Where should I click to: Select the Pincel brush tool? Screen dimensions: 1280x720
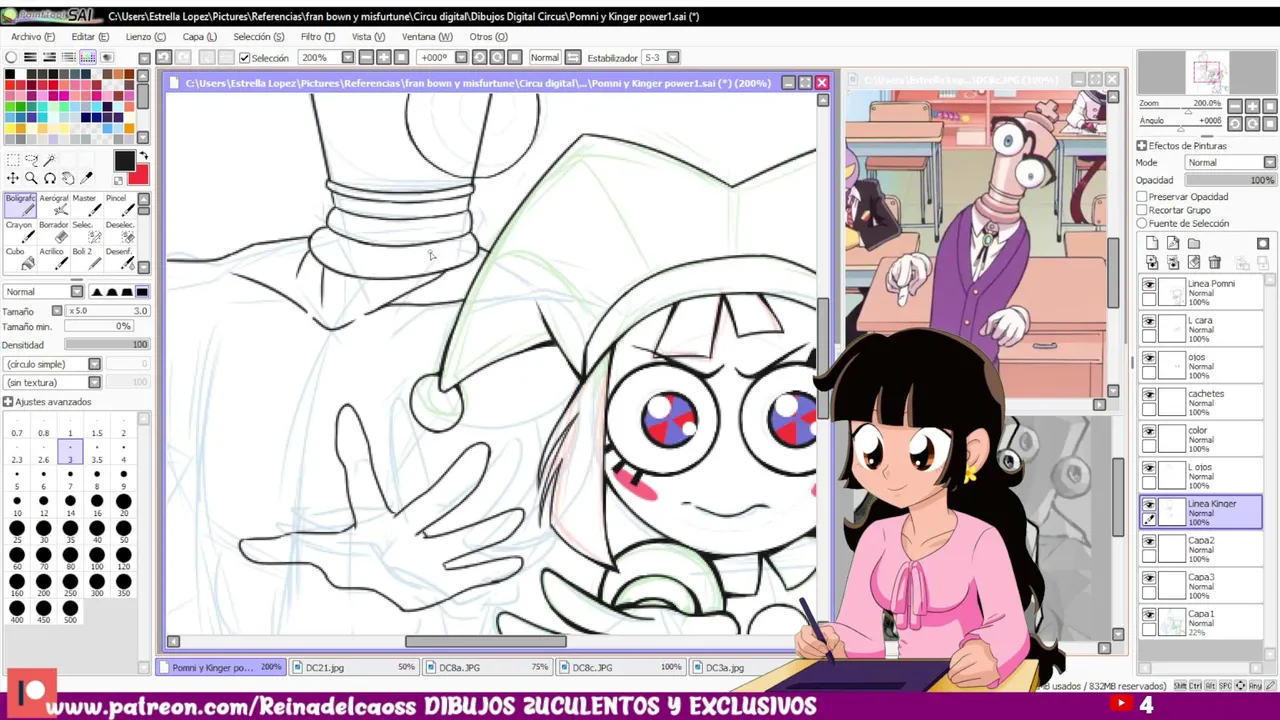pos(120,204)
